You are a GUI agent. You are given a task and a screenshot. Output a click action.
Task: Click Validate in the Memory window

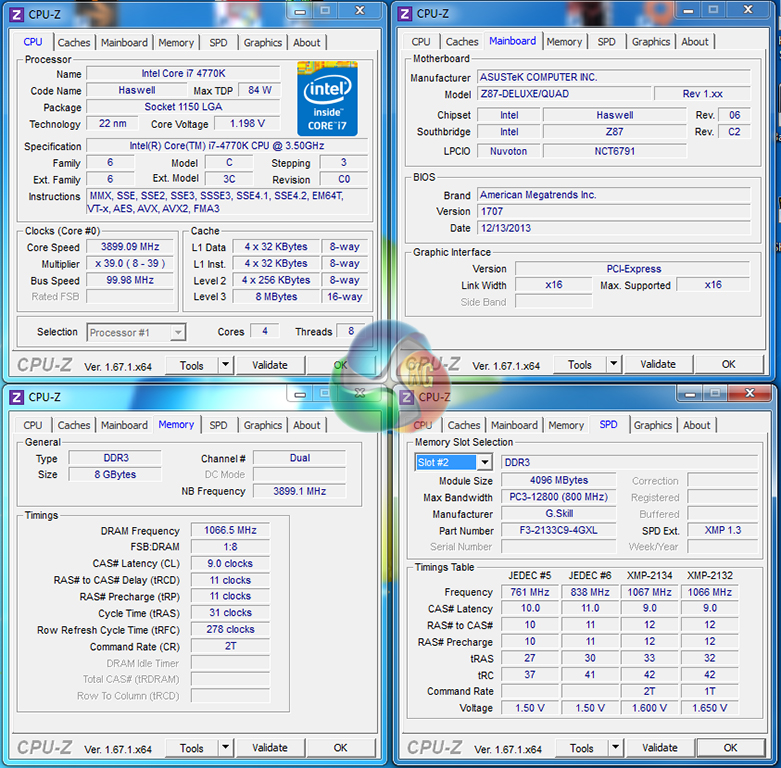[x=269, y=748]
